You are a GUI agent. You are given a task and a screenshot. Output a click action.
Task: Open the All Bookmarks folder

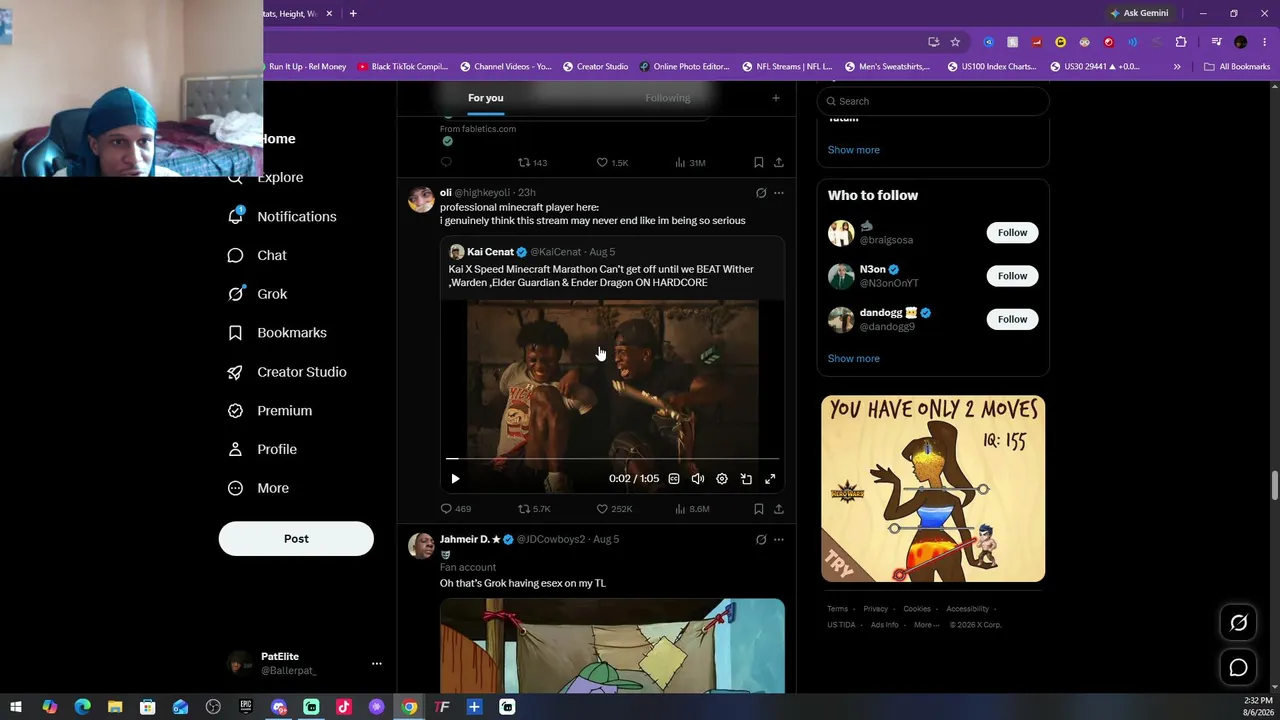1237,67
